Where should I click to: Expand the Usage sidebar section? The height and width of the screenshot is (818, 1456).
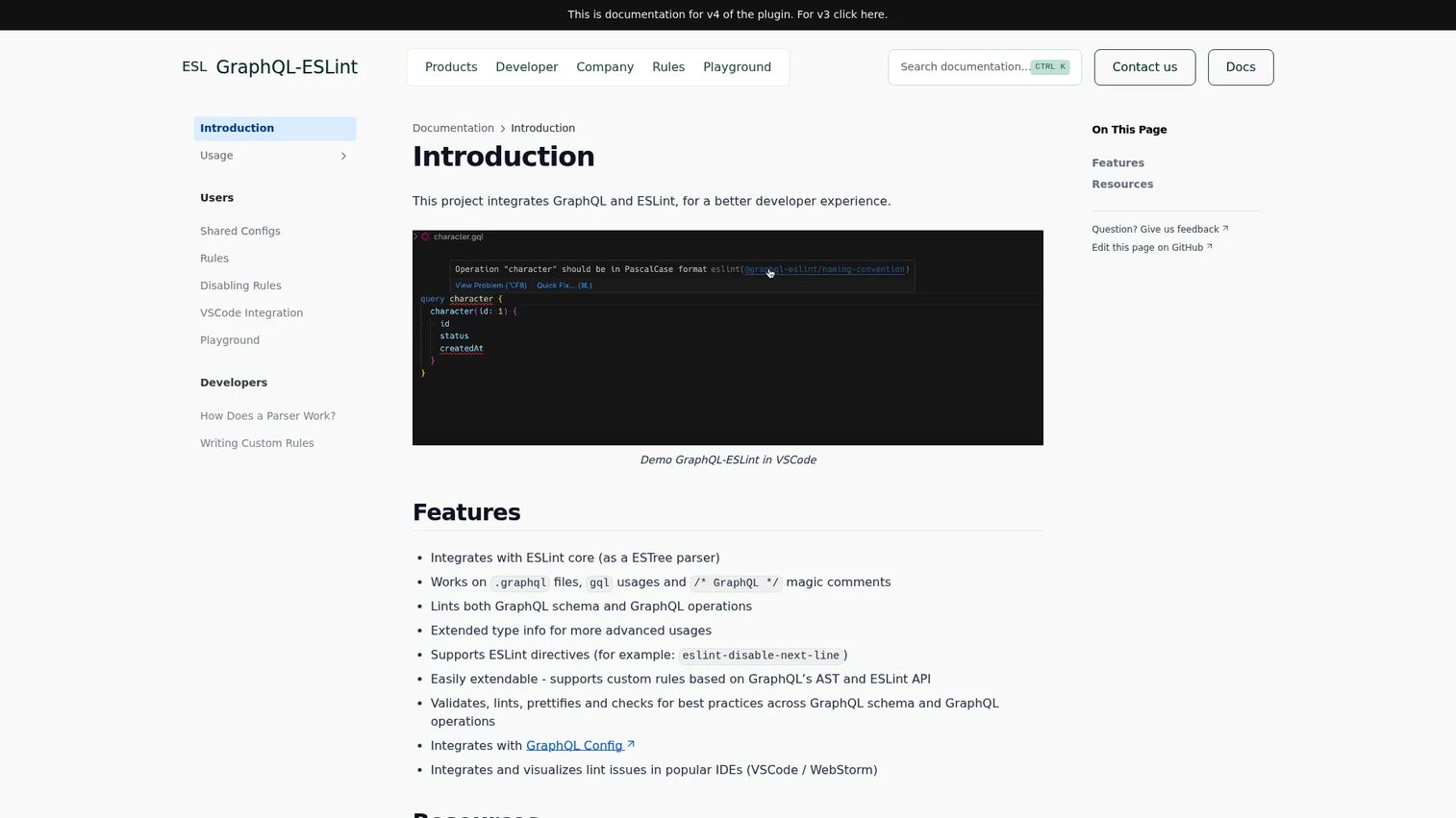[275, 156]
